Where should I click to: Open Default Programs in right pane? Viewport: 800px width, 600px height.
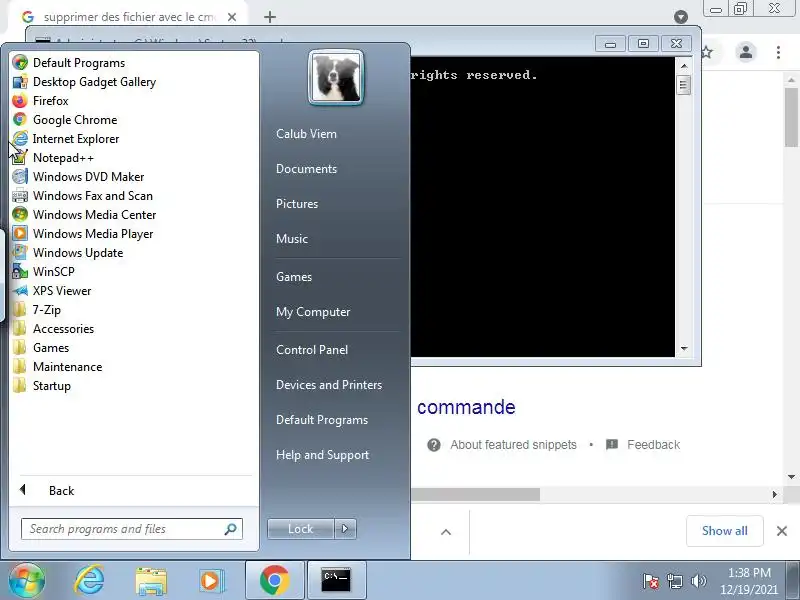tap(321, 420)
